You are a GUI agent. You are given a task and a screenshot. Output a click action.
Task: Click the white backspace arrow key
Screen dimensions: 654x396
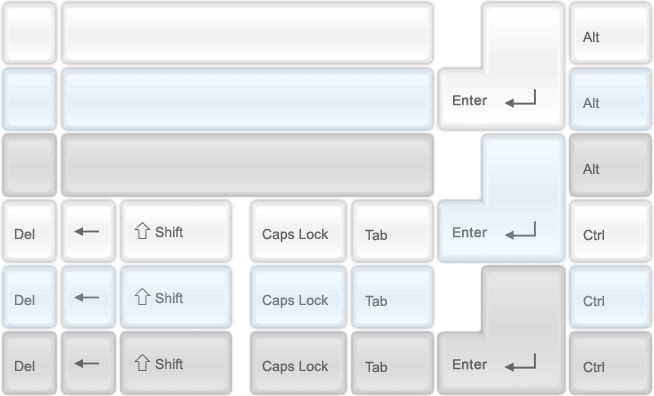click(x=88, y=231)
